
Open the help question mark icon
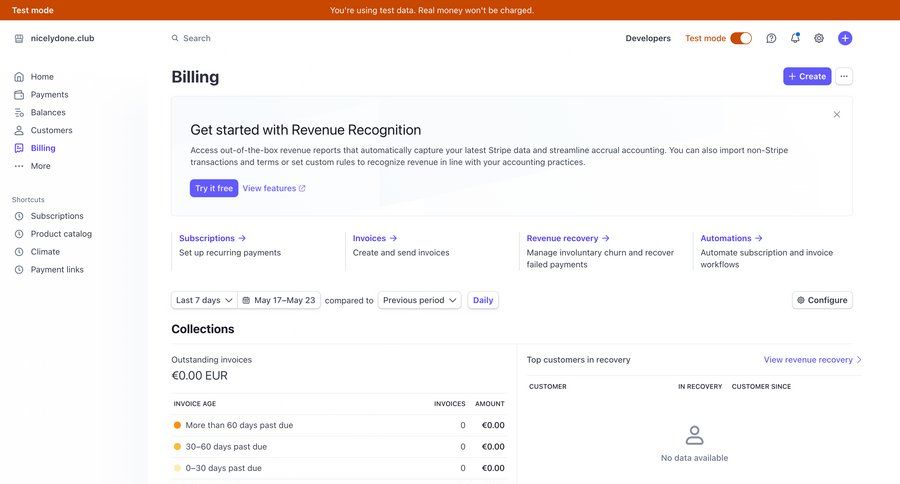tap(771, 38)
